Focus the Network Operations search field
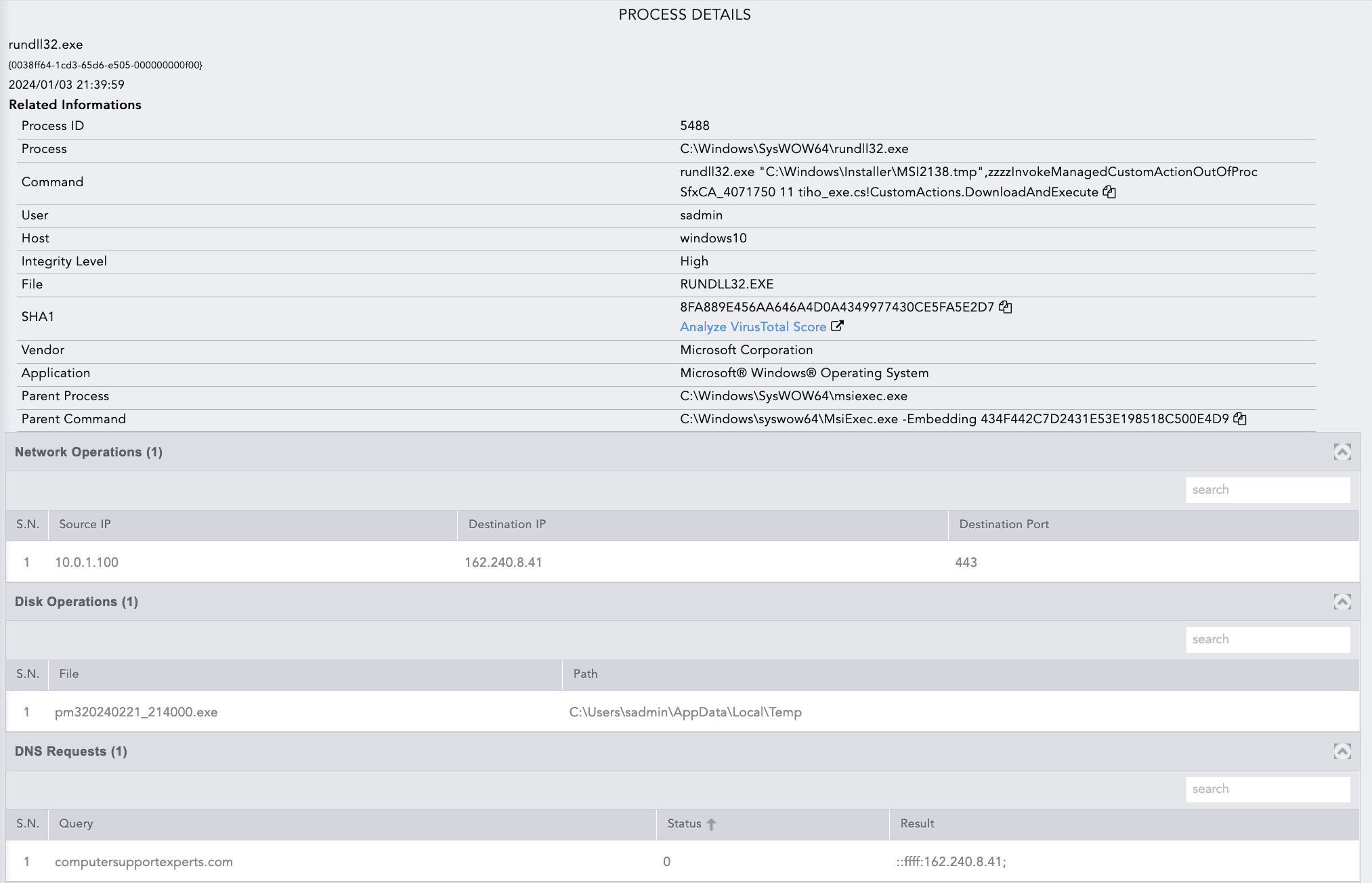Image resolution: width=1372 pixels, height=883 pixels. click(1268, 490)
